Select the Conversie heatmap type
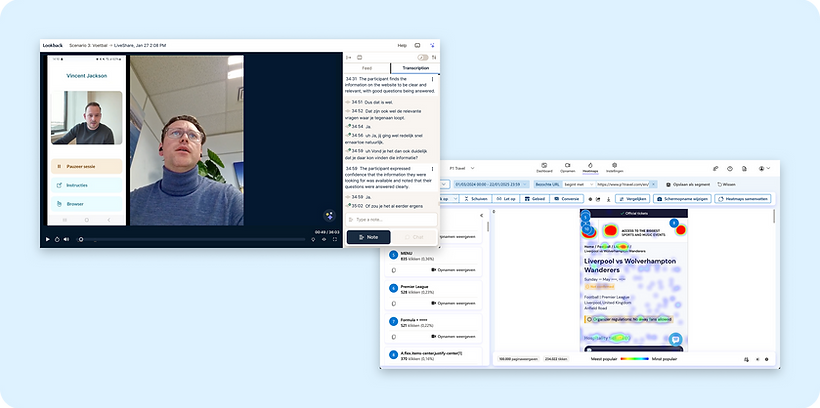 coord(566,199)
